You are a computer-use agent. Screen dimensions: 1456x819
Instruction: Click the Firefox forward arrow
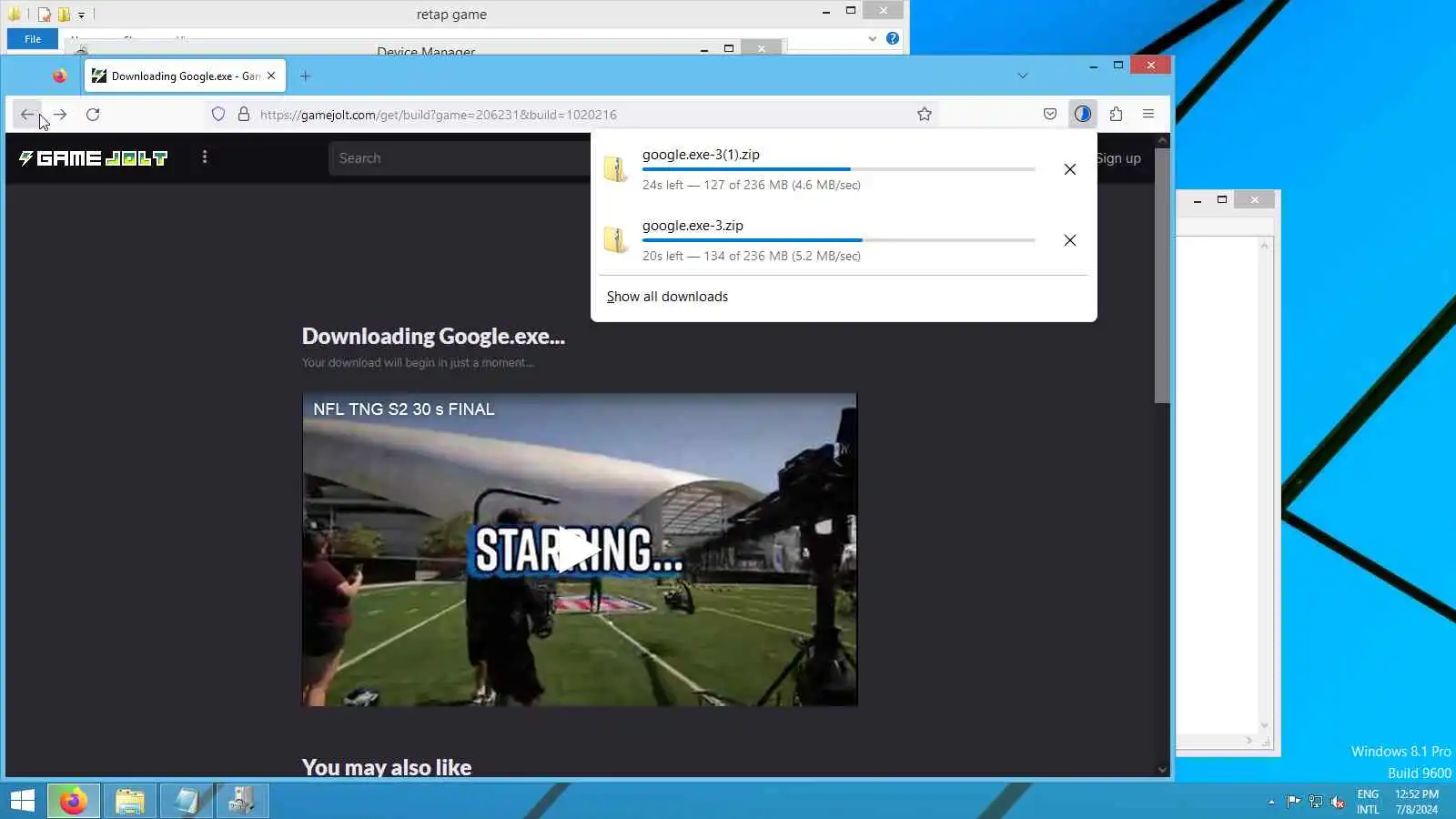pyautogui.click(x=60, y=115)
